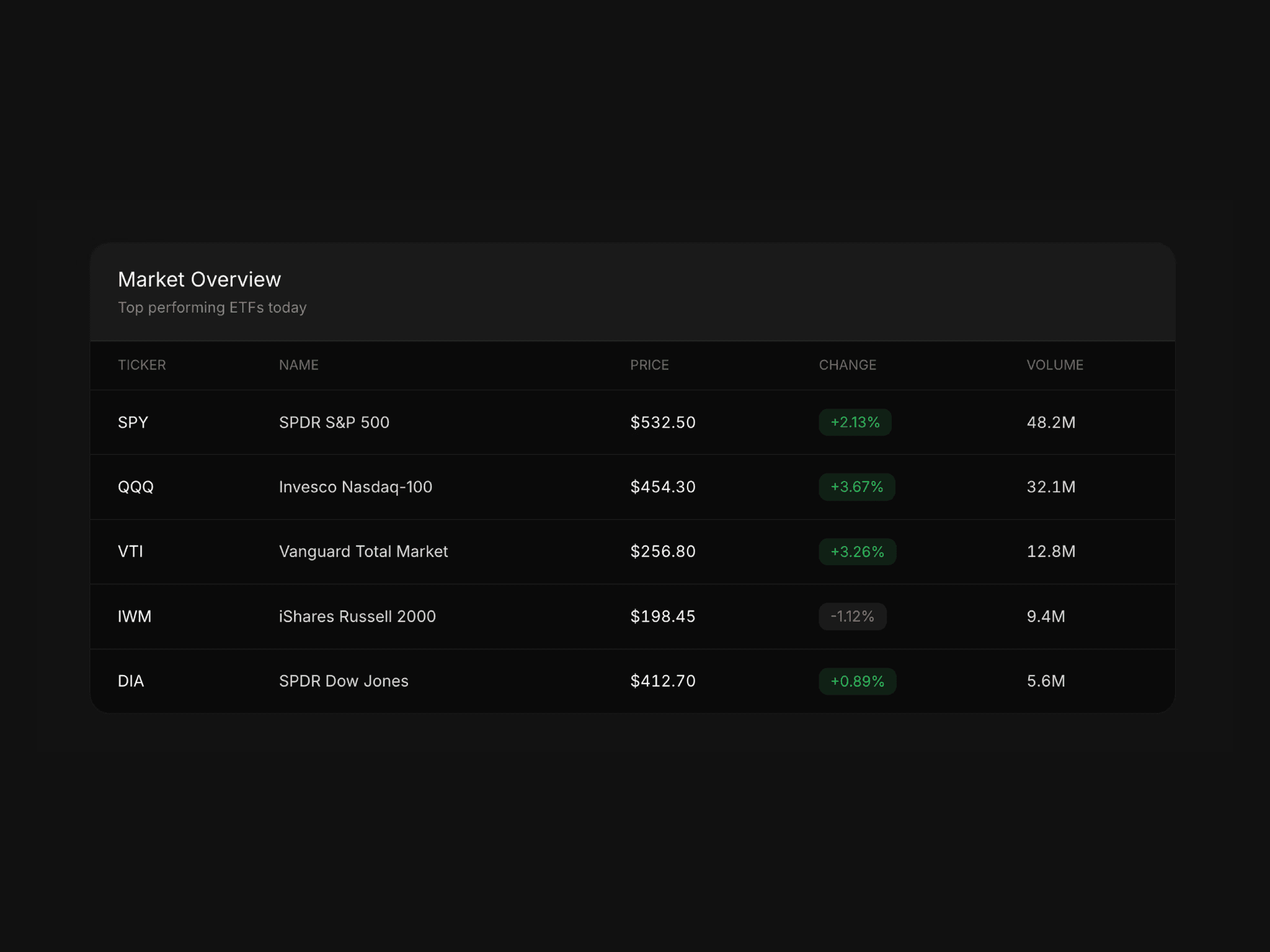The height and width of the screenshot is (952, 1270).
Task: Click the 32.1M volume value
Action: click(1051, 487)
